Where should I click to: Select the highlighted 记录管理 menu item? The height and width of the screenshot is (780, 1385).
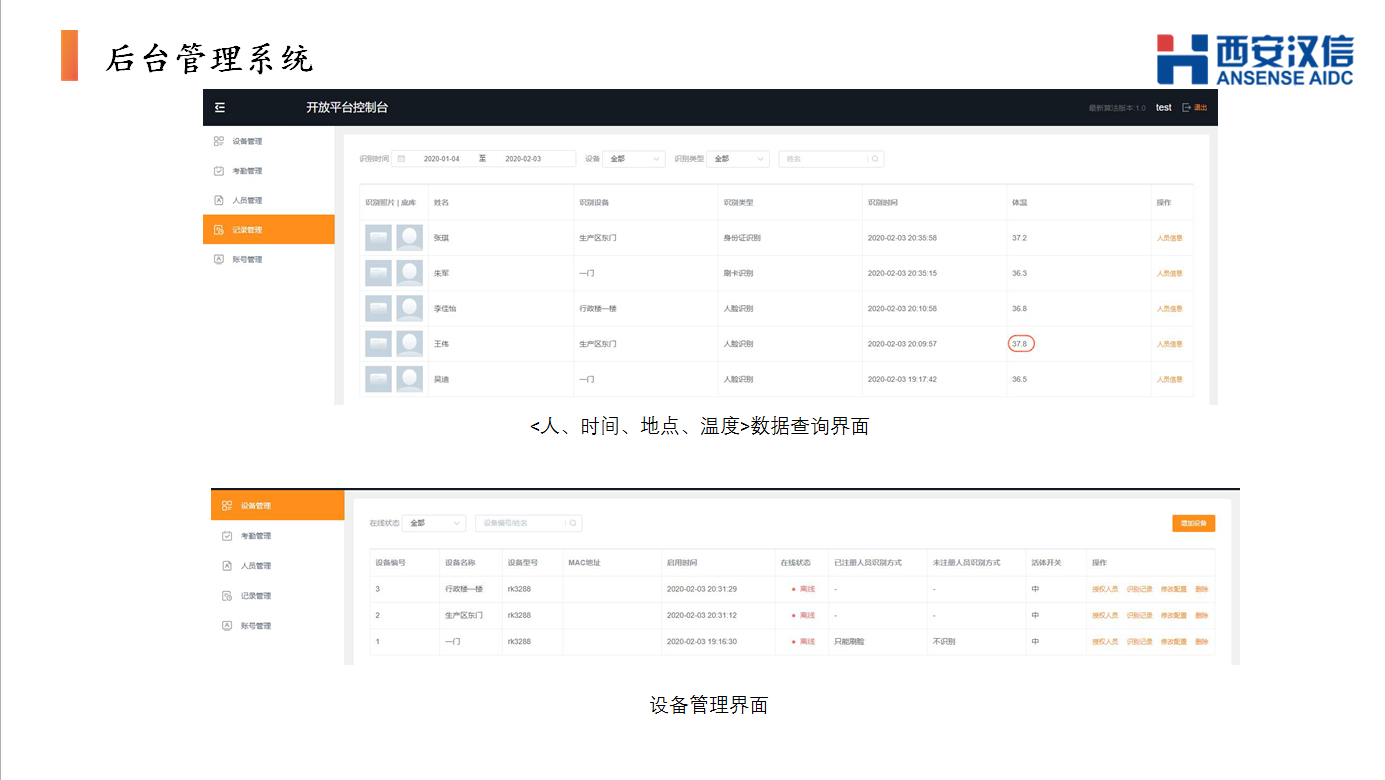268,230
